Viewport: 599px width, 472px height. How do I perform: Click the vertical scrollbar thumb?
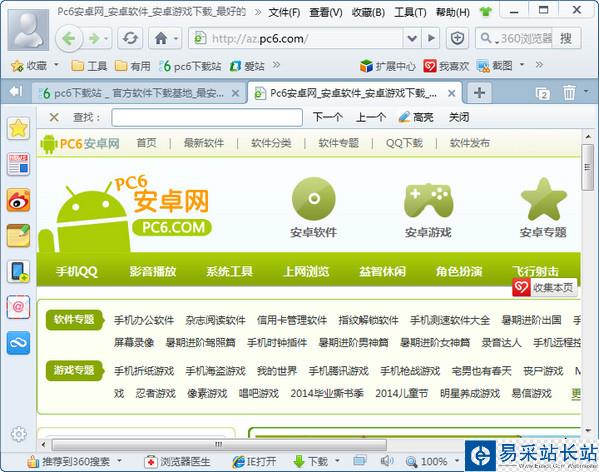[587, 167]
